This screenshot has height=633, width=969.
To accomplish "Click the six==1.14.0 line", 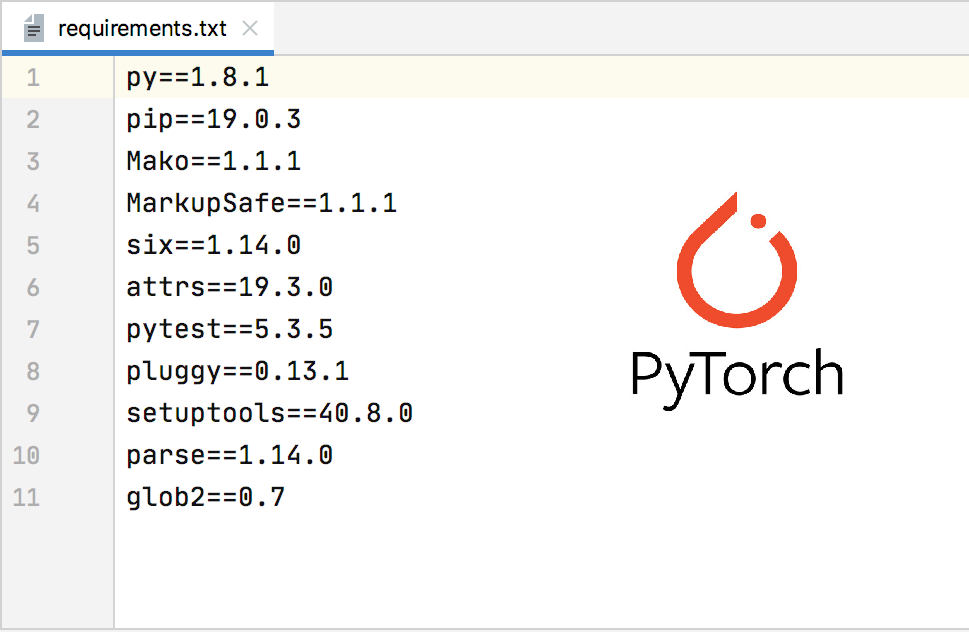I will 214,245.
